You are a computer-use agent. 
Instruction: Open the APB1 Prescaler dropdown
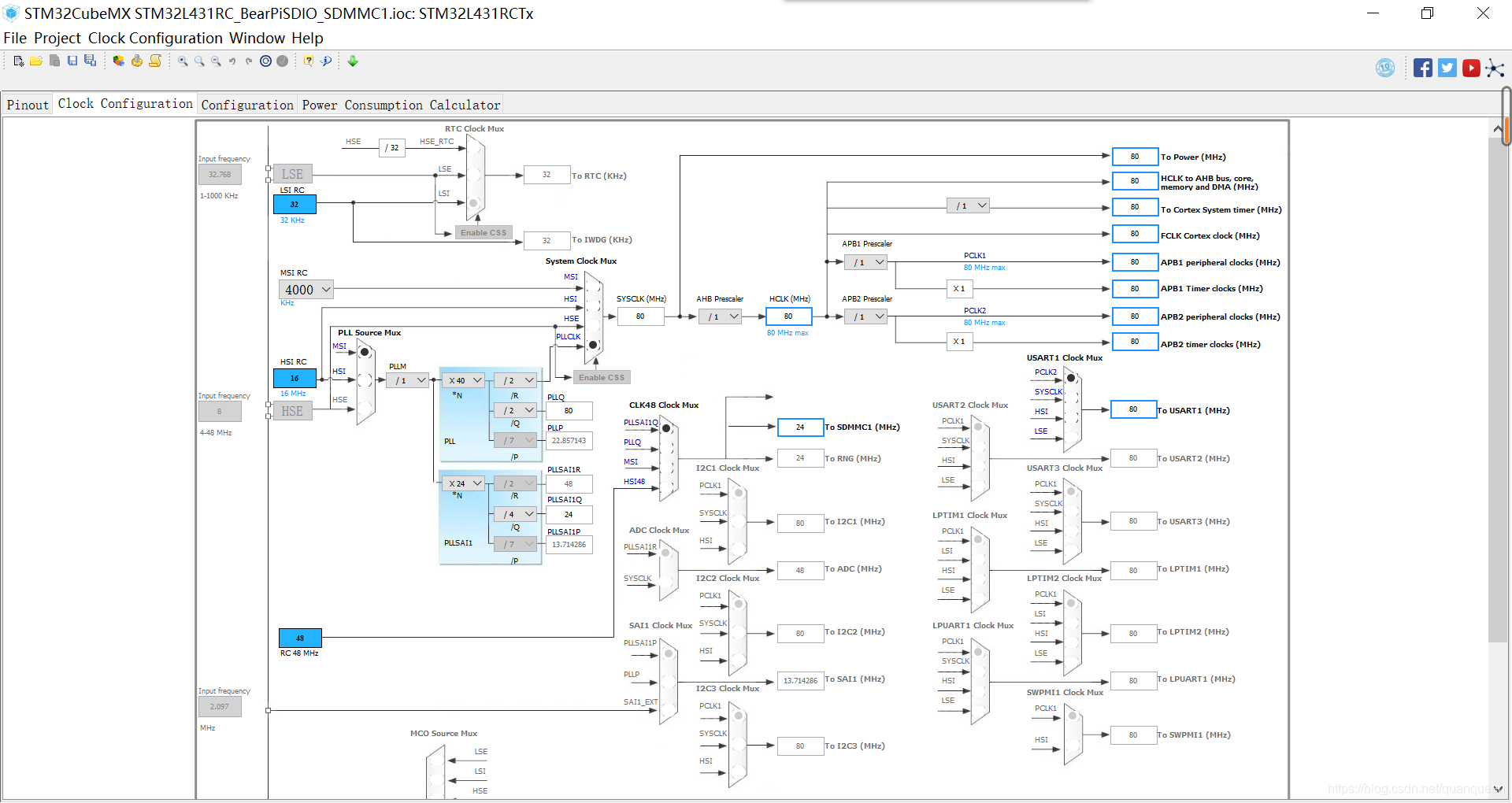pos(866,262)
